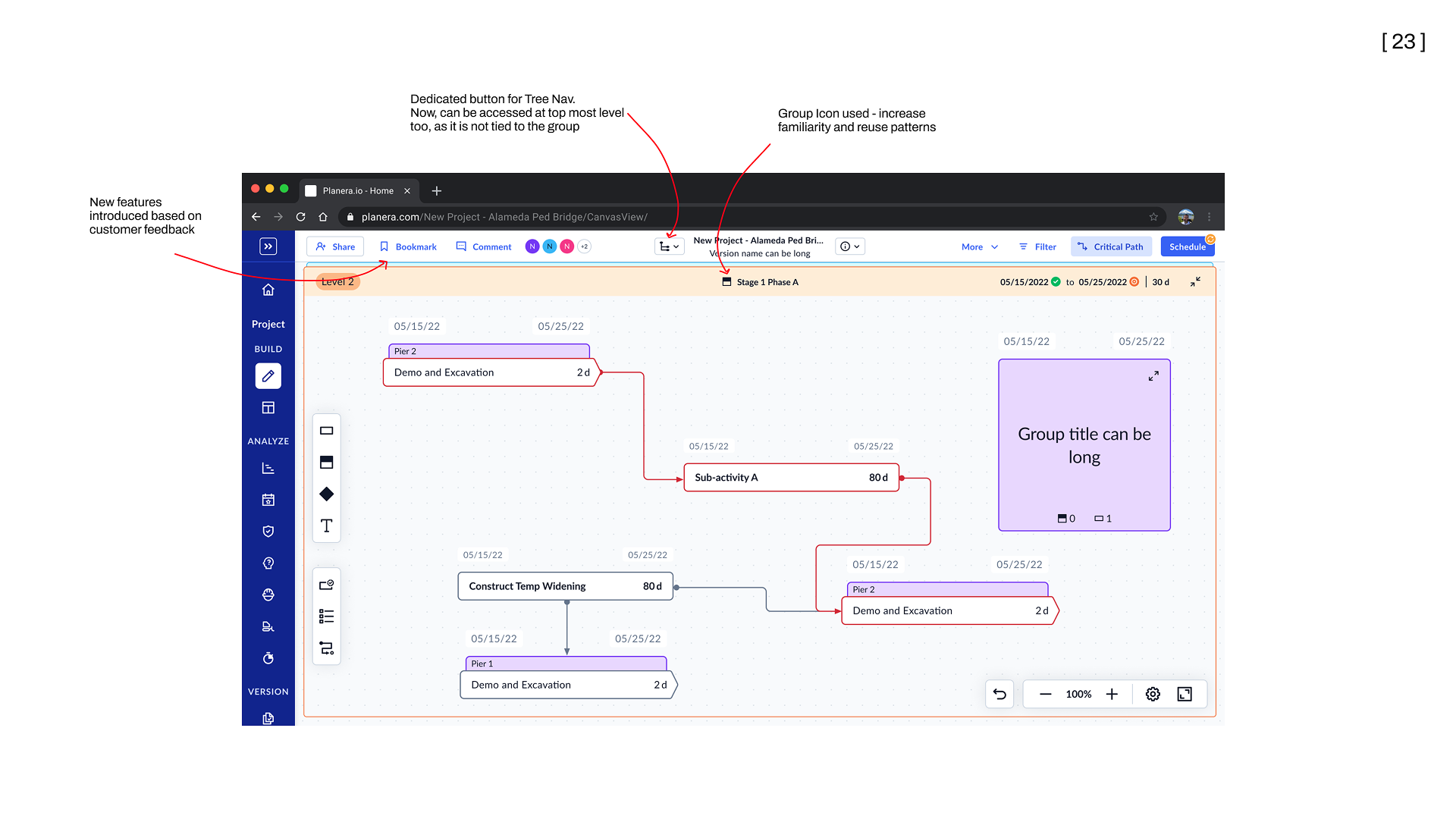Open the hard hat icon in the sidebar

click(x=268, y=595)
